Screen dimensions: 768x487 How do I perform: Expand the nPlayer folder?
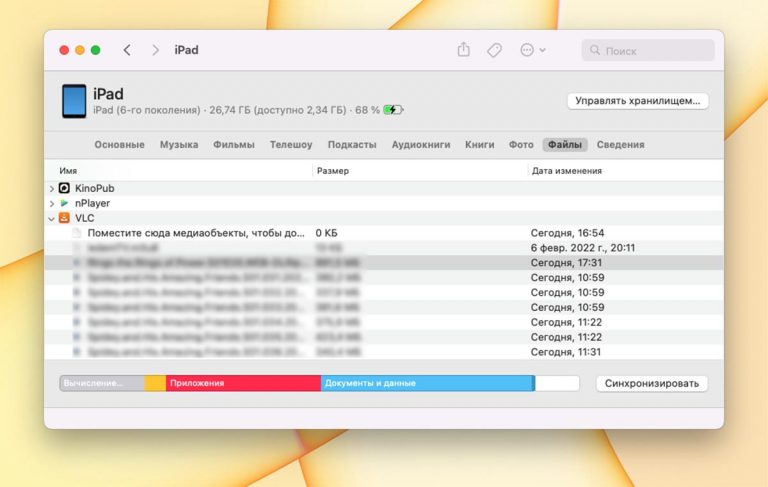point(52,203)
